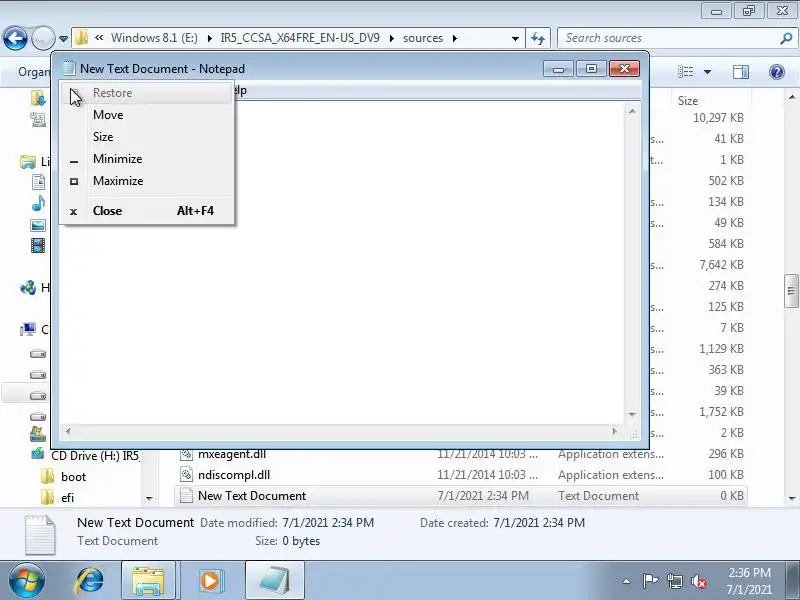Expand the arrow after sources breadcrumb
This screenshot has height=600, width=800.
pyautogui.click(x=455, y=38)
